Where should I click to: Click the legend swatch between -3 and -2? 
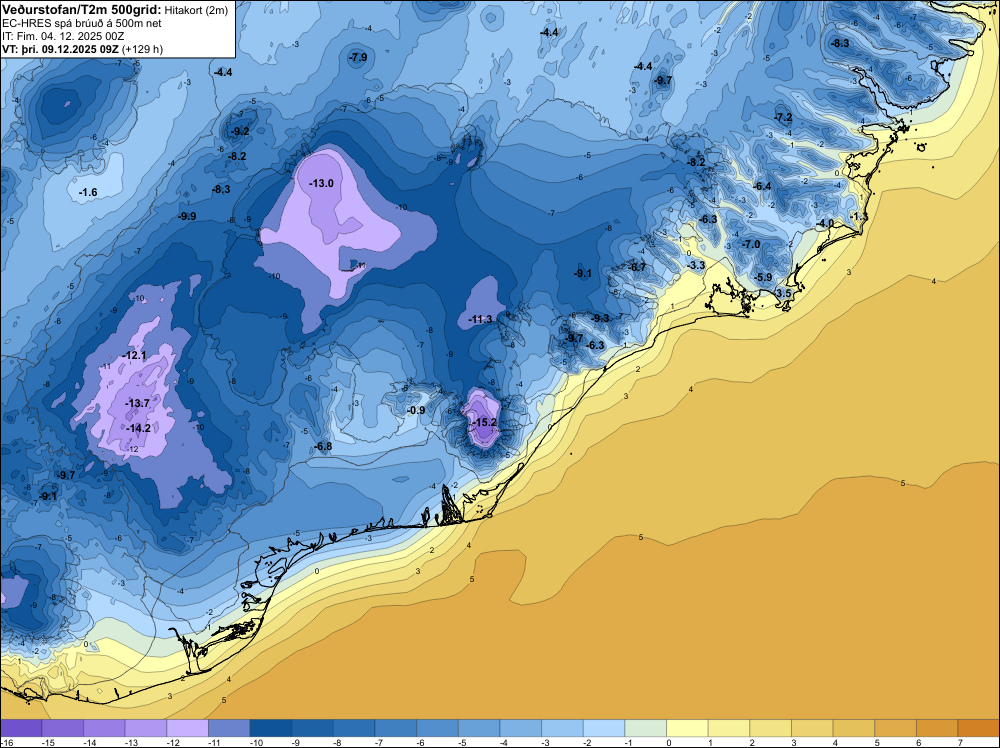(x=562, y=728)
